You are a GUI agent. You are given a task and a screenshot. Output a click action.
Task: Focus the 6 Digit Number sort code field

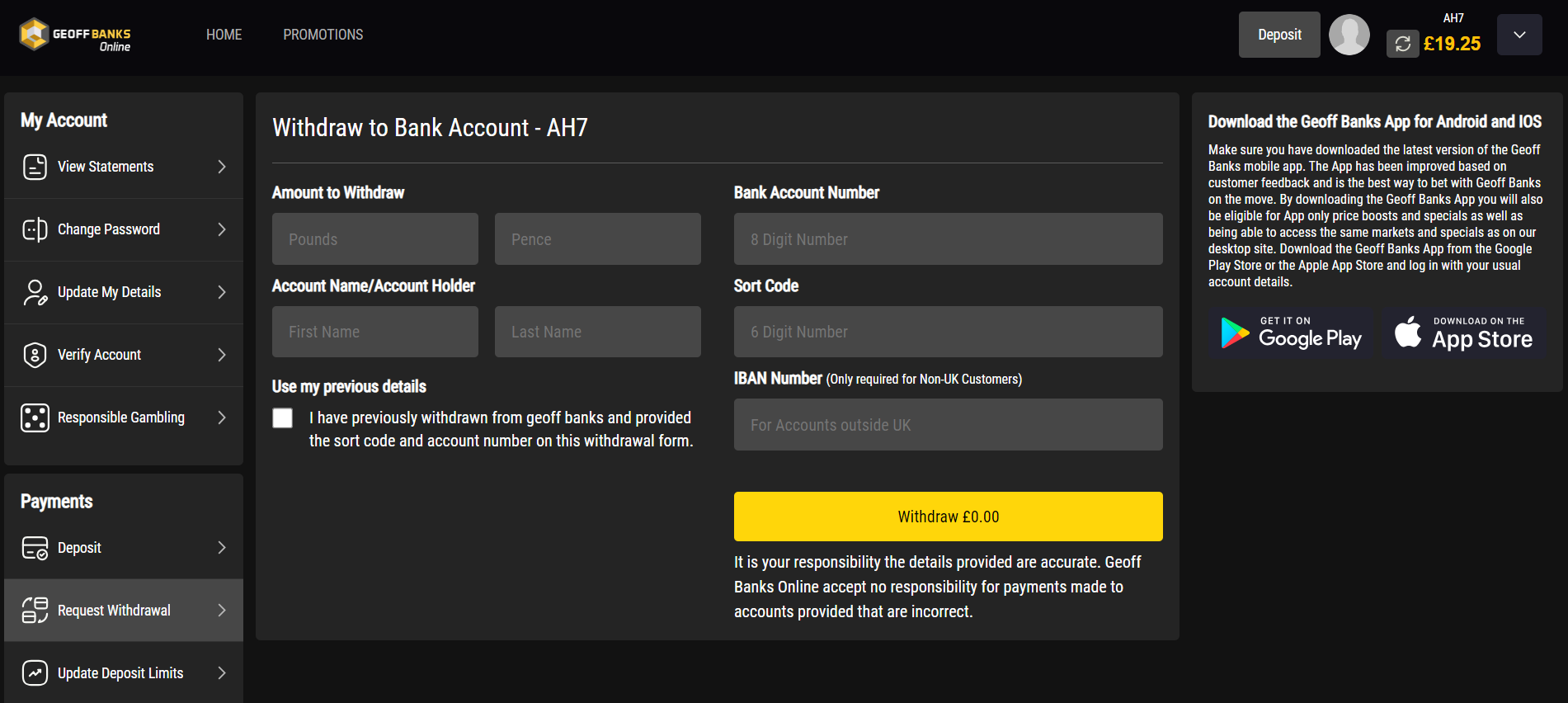pos(949,332)
